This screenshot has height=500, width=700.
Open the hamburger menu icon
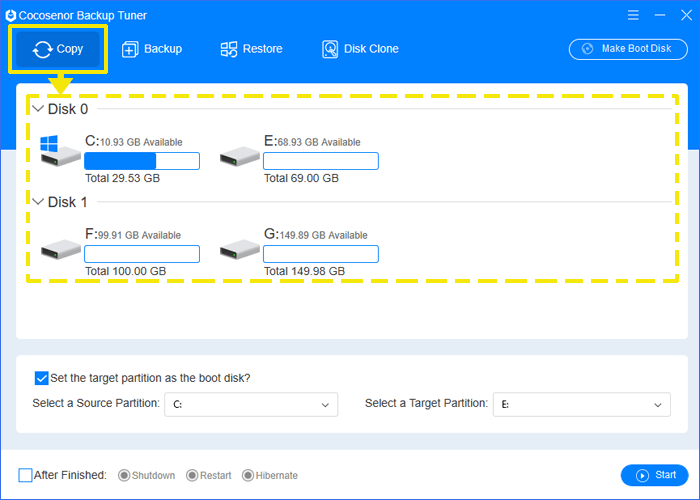click(633, 15)
